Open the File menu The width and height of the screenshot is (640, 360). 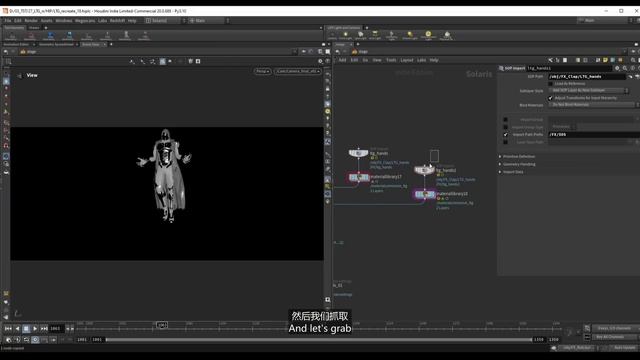click(8, 20)
